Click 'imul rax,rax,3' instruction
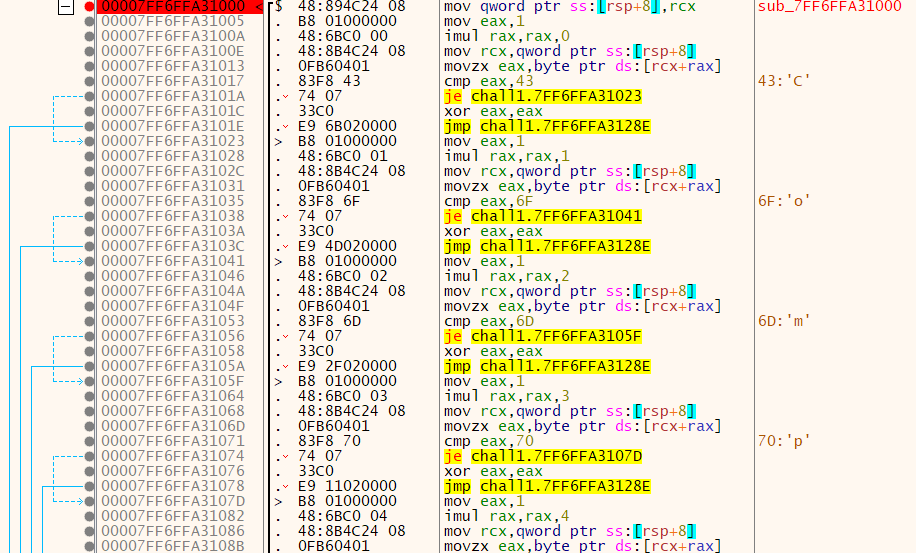Viewport: 916px width, 553px height. pyautogui.click(x=506, y=396)
